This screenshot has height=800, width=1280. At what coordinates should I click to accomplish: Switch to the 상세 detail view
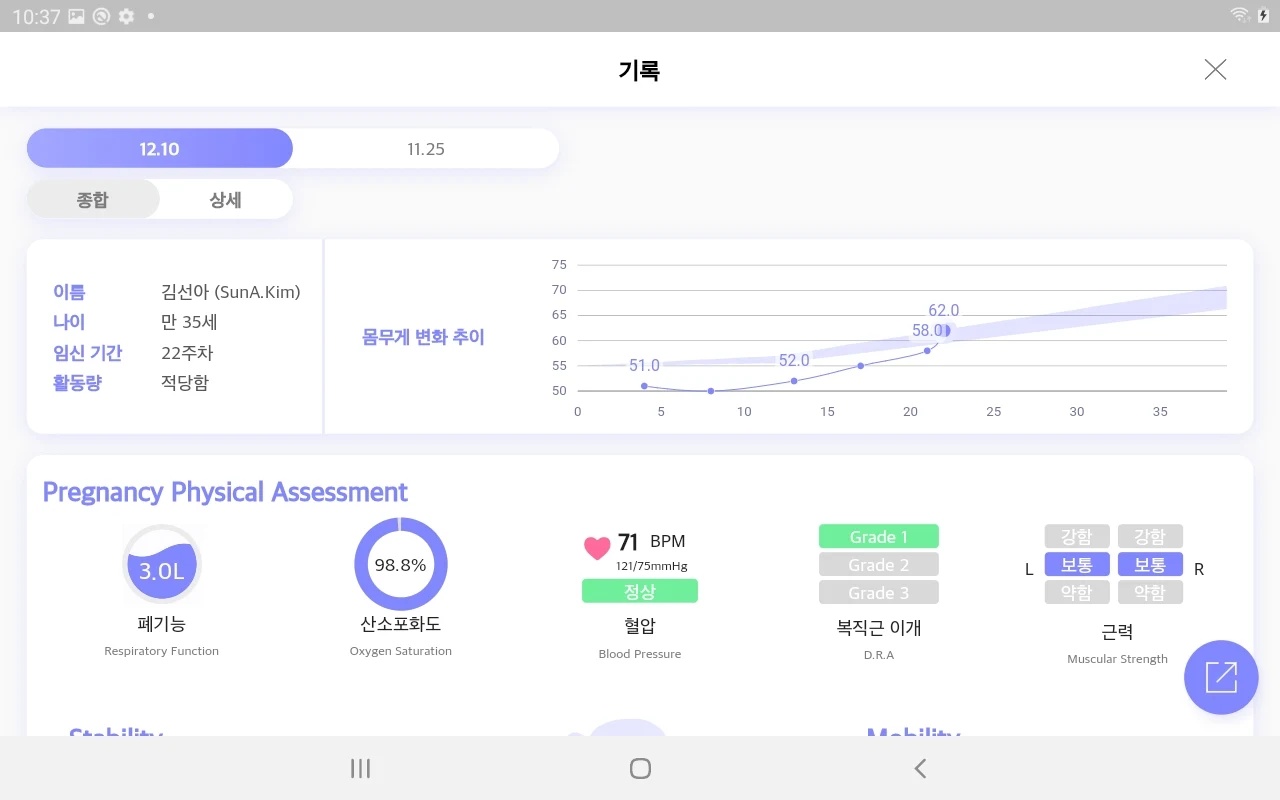coord(226,199)
